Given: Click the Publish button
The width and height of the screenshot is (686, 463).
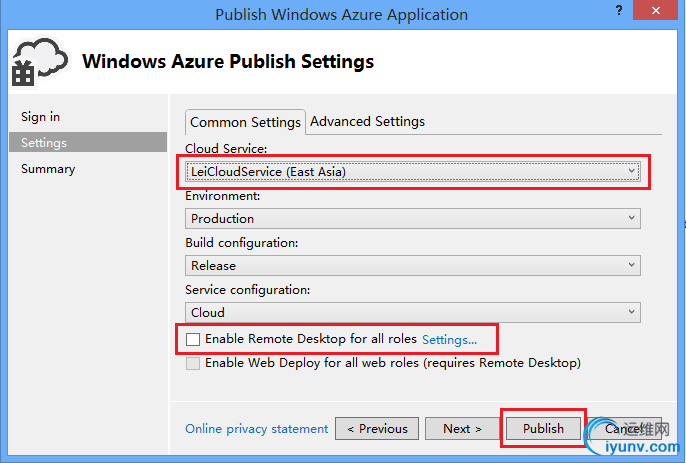Looking at the screenshot, I should pyautogui.click(x=543, y=428).
